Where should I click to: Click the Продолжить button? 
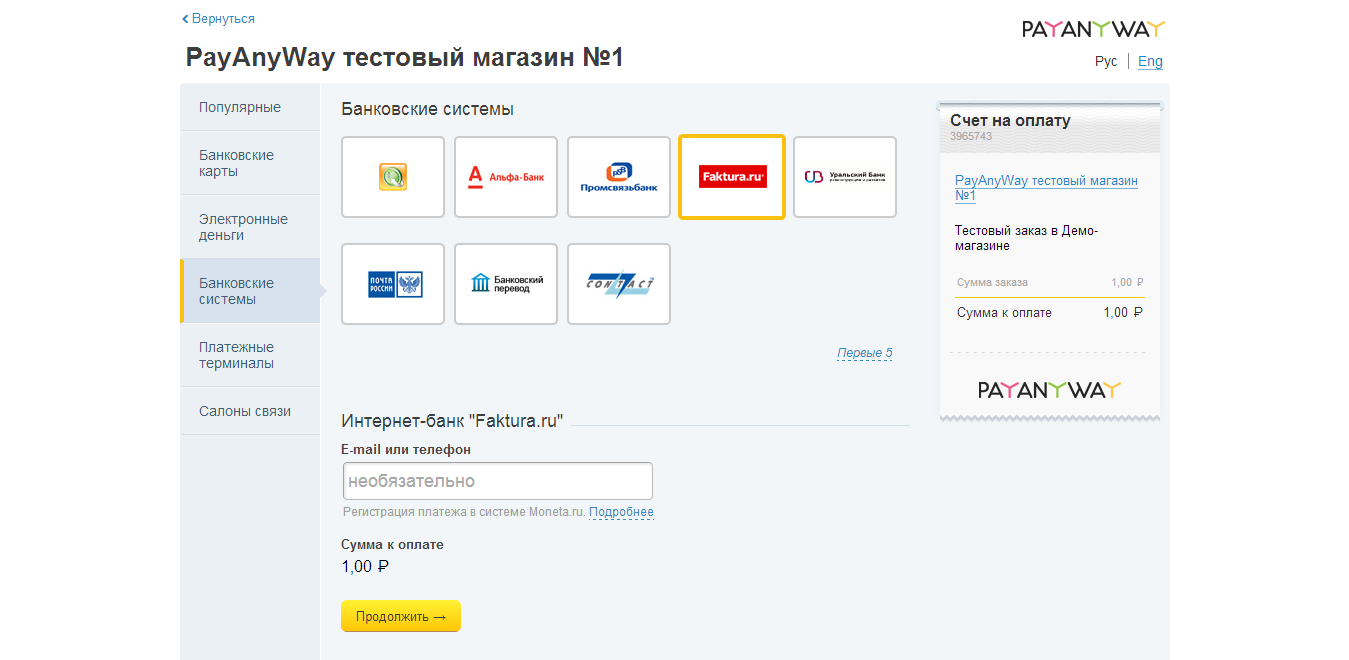401,616
